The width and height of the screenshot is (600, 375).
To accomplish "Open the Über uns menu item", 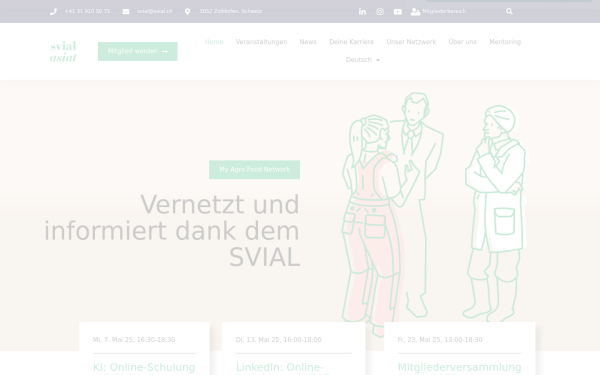I will [x=463, y=42].
